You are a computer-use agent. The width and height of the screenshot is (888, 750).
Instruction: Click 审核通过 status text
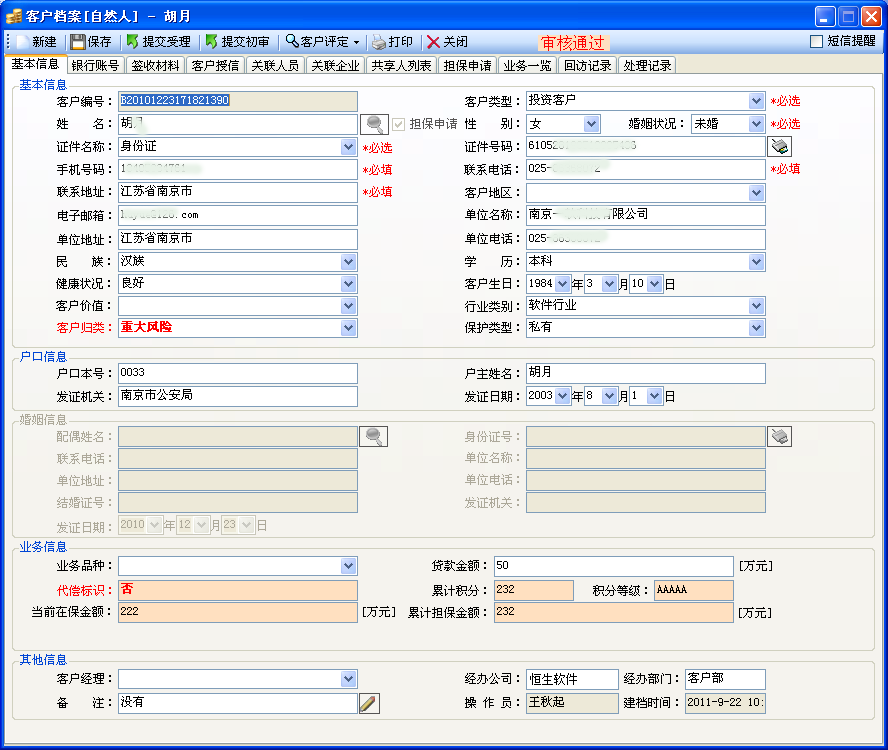click(x=573, y=42)
